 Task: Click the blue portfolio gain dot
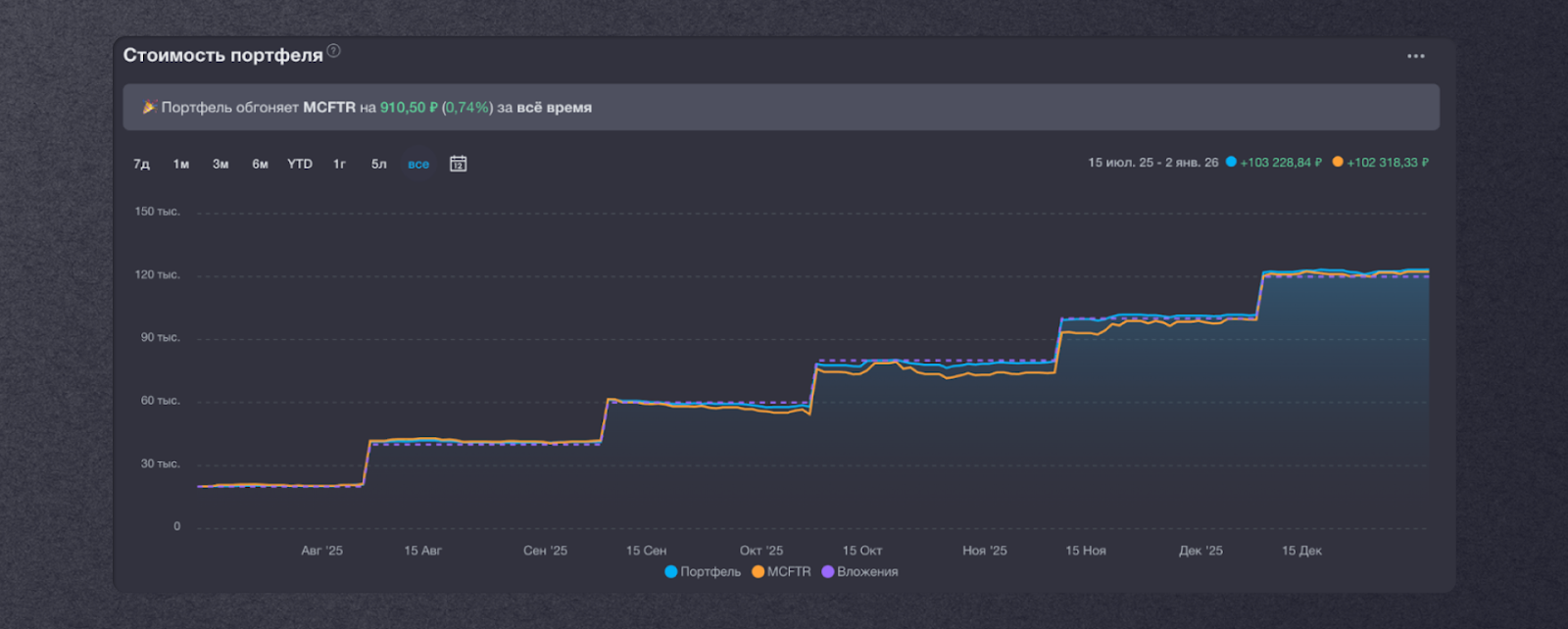point(1231,162)
